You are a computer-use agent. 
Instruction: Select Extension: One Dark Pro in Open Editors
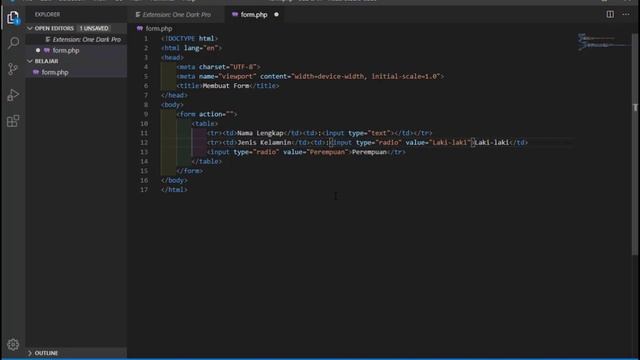[76, 40]
